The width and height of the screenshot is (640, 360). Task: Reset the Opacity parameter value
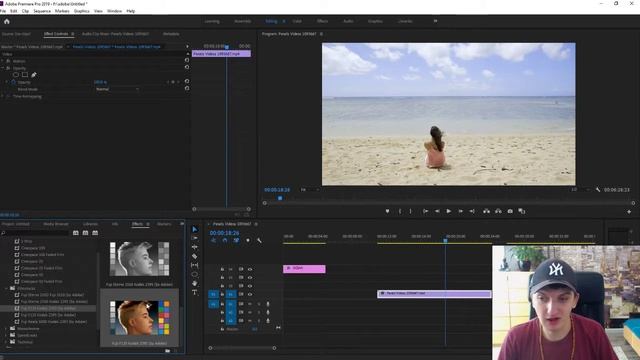(x=187, y=82)
